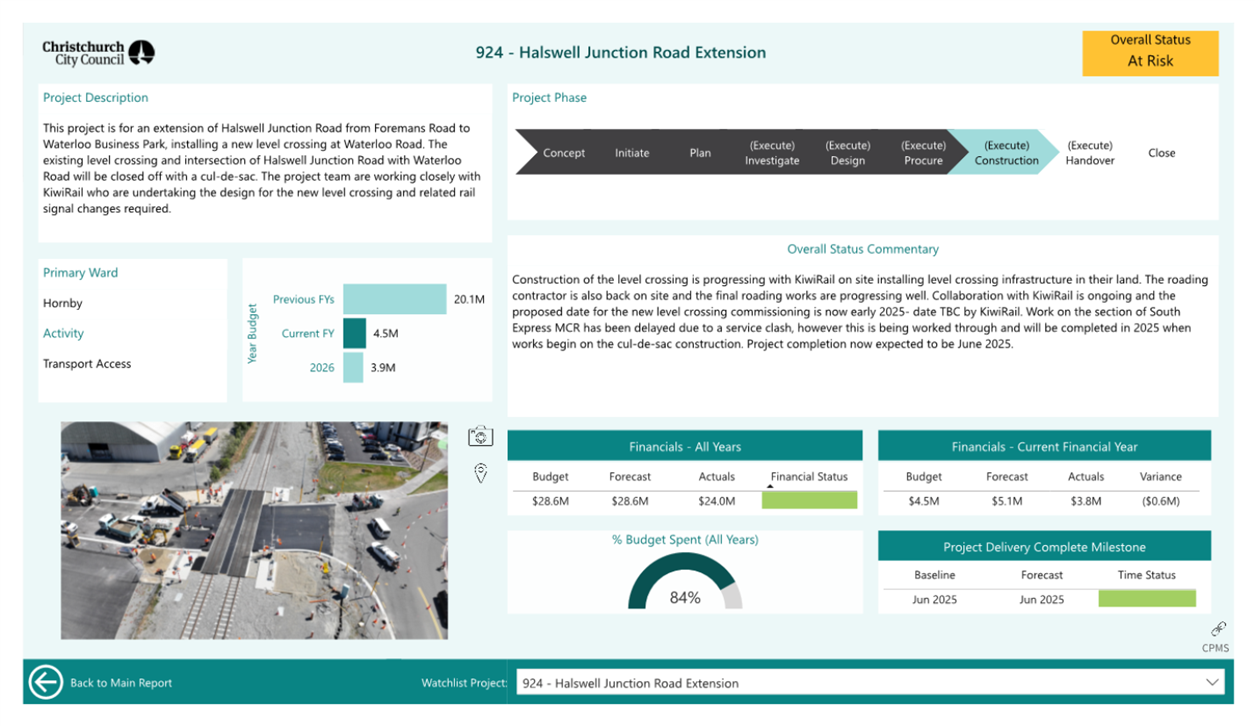Click the Year Budget axis title
Screen dimensions: 1255x726
pyautogui.click(x=253, y=333)
